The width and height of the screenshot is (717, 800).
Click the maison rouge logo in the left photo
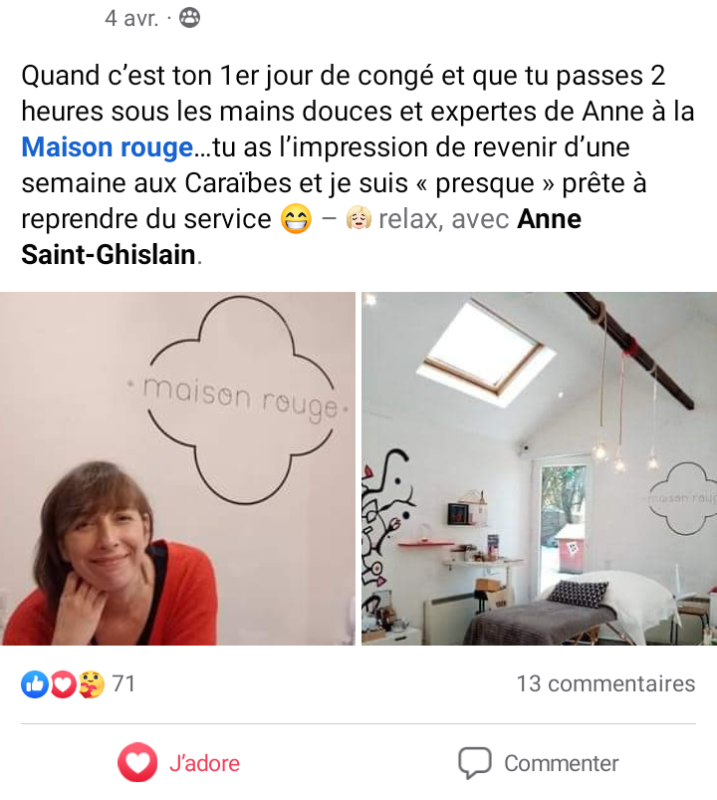pyautogui.click(x=242, y=400)
